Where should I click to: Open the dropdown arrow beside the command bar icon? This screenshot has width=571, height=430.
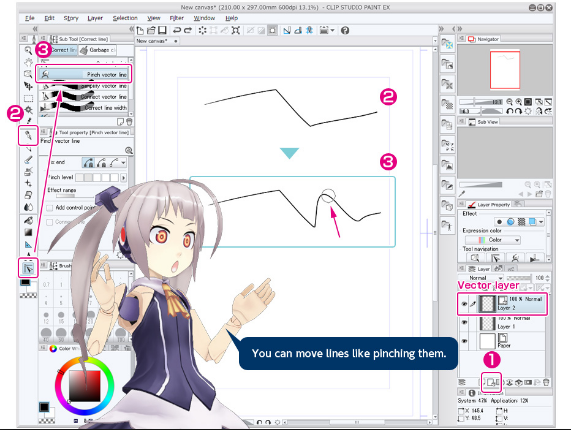(x=332, y=31)
